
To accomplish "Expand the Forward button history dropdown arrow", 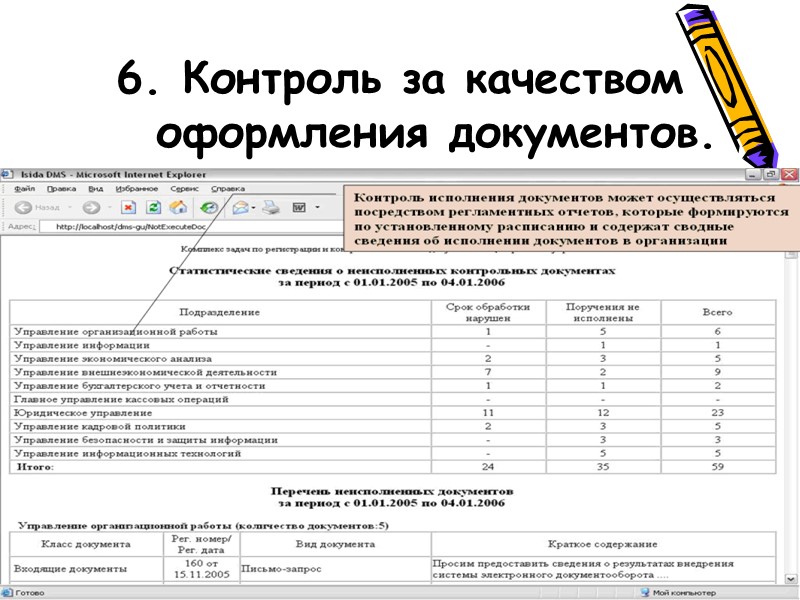I will (110, 207).
